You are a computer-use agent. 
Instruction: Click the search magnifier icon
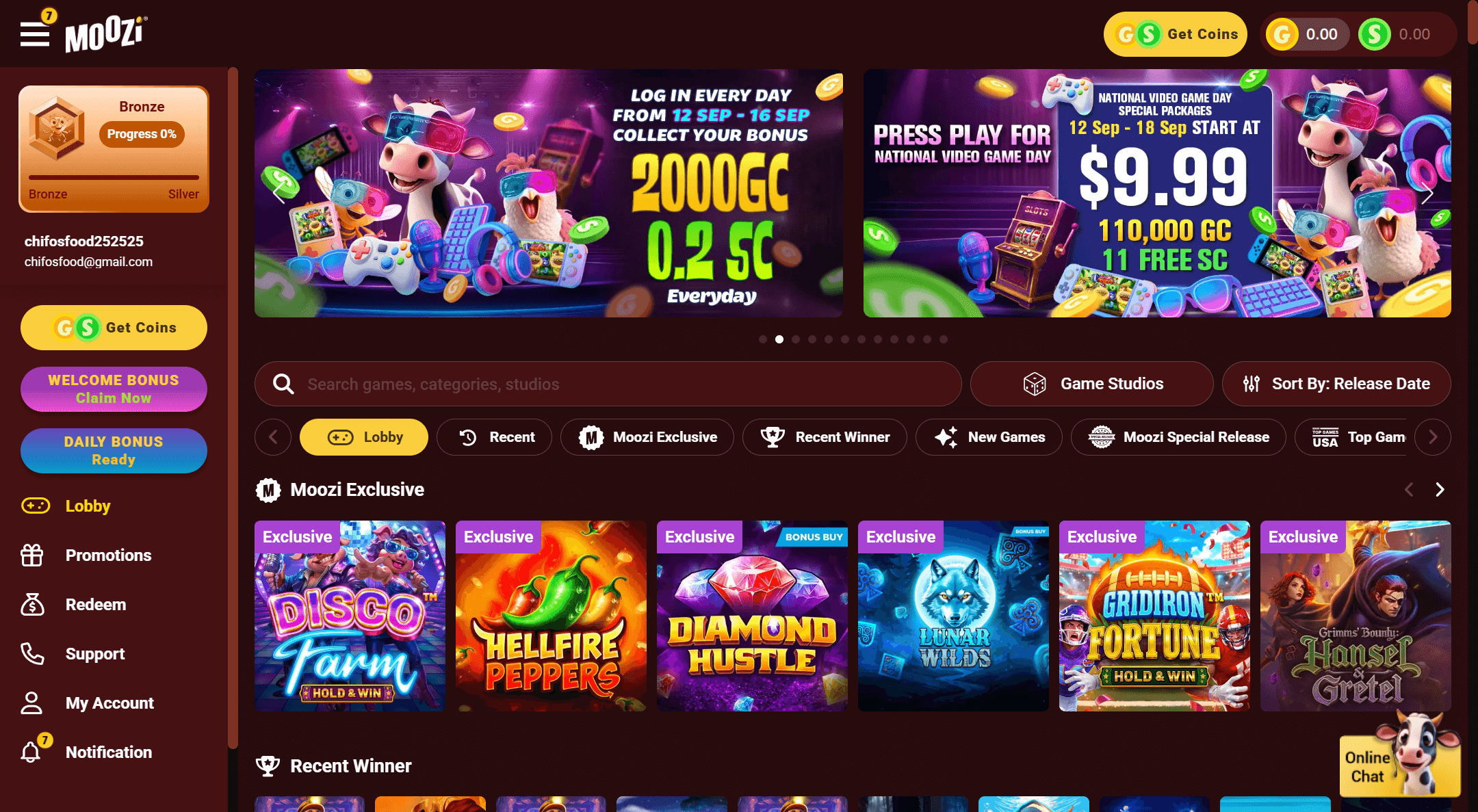tap(283, 384)
